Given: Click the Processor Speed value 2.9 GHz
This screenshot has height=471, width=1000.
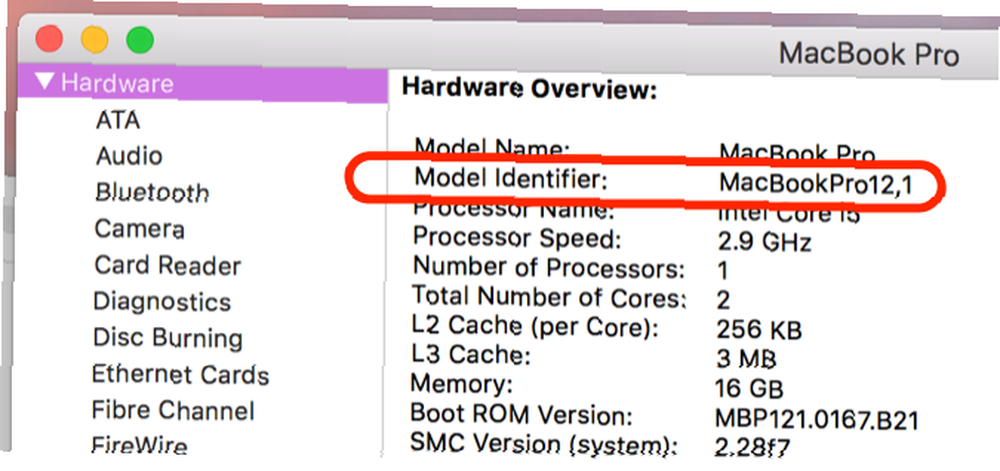Looking at the screenshot, I should [764, 242].
